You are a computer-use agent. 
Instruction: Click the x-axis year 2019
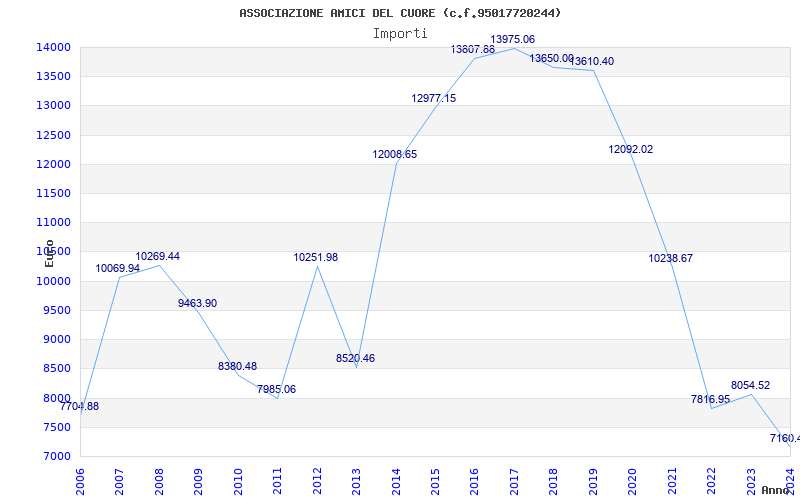[x=593, y=482]
